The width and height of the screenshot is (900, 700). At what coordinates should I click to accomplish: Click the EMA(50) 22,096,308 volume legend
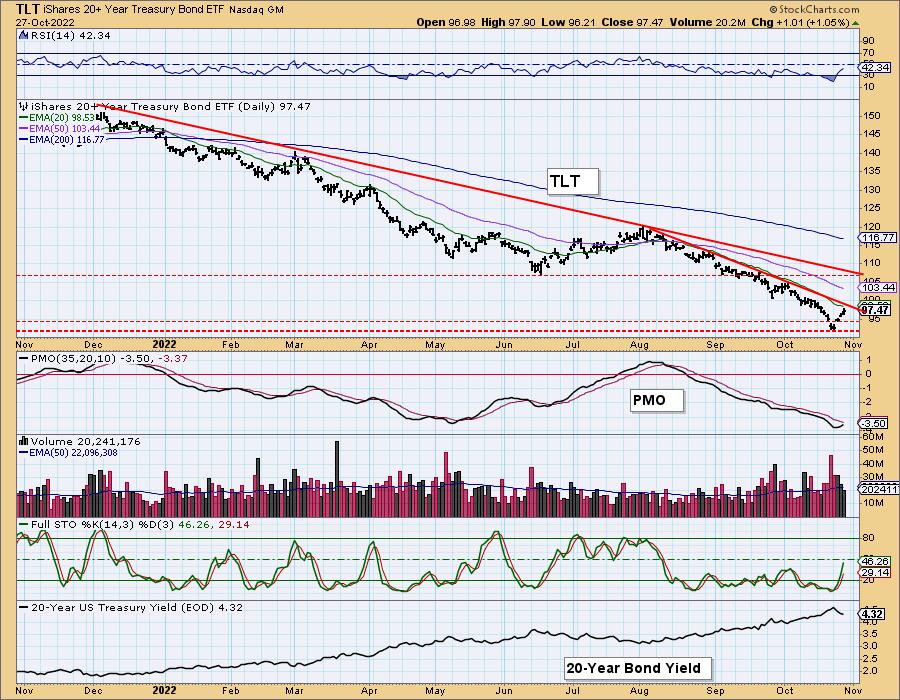tap(75, 453)
